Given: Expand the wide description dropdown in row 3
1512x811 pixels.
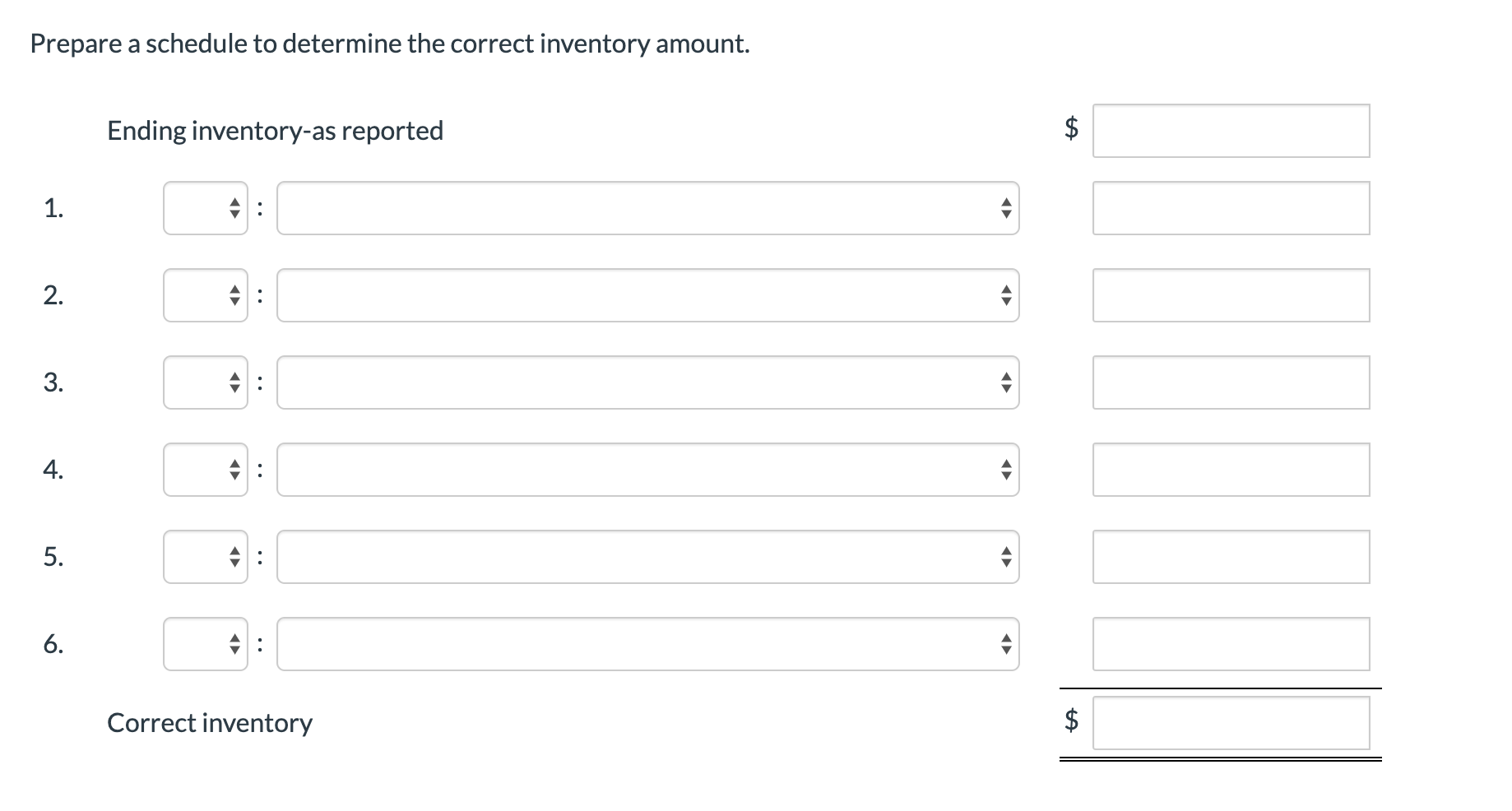Looking at the screenshot, I should pyautogui.click(x=647, y=382).
